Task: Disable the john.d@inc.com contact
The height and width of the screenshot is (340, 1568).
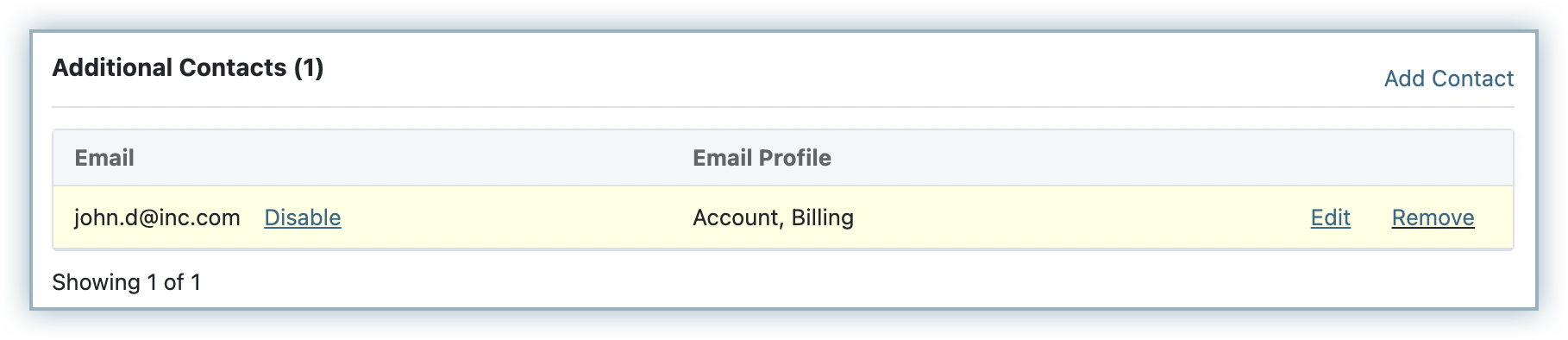Action: [303, 217]
